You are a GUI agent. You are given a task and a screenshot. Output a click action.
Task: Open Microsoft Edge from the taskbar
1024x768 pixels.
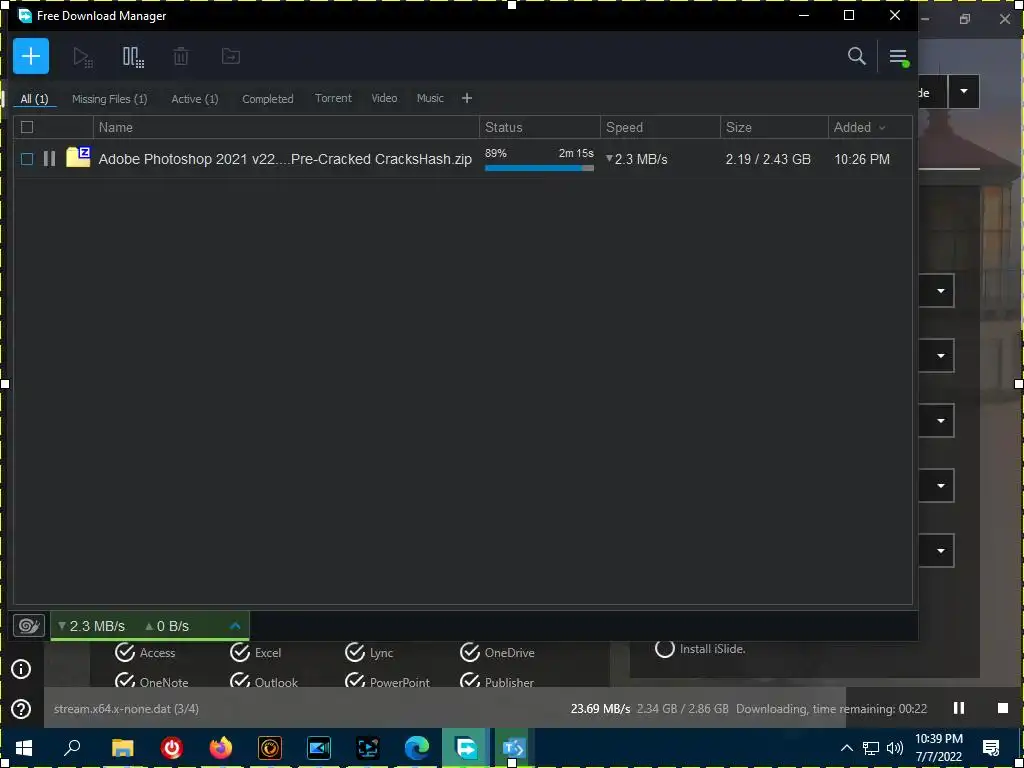pos(417,748)
